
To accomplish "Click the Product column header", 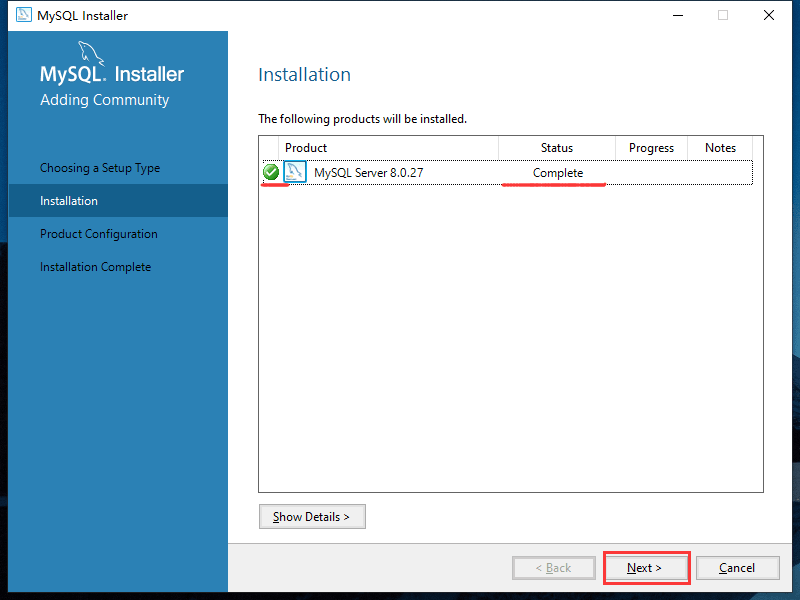I will click(388, 148).
